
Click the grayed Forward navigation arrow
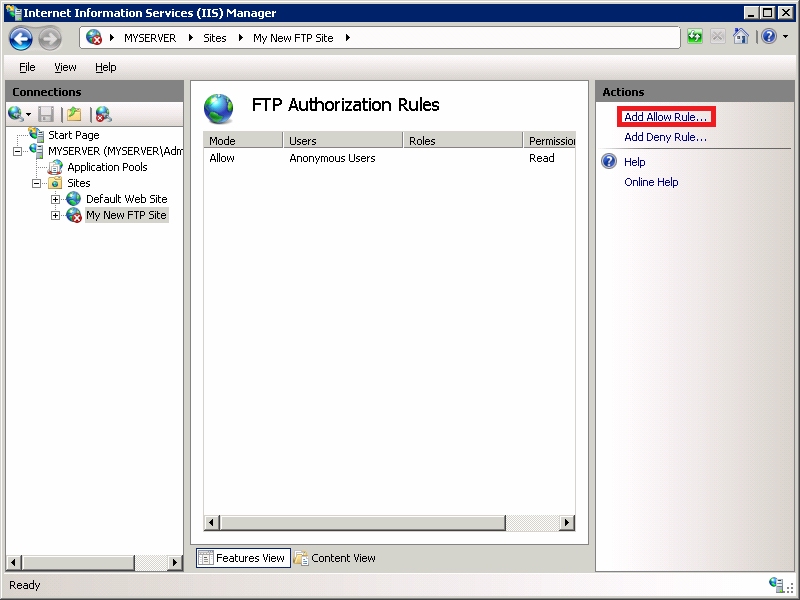[50, 38]
